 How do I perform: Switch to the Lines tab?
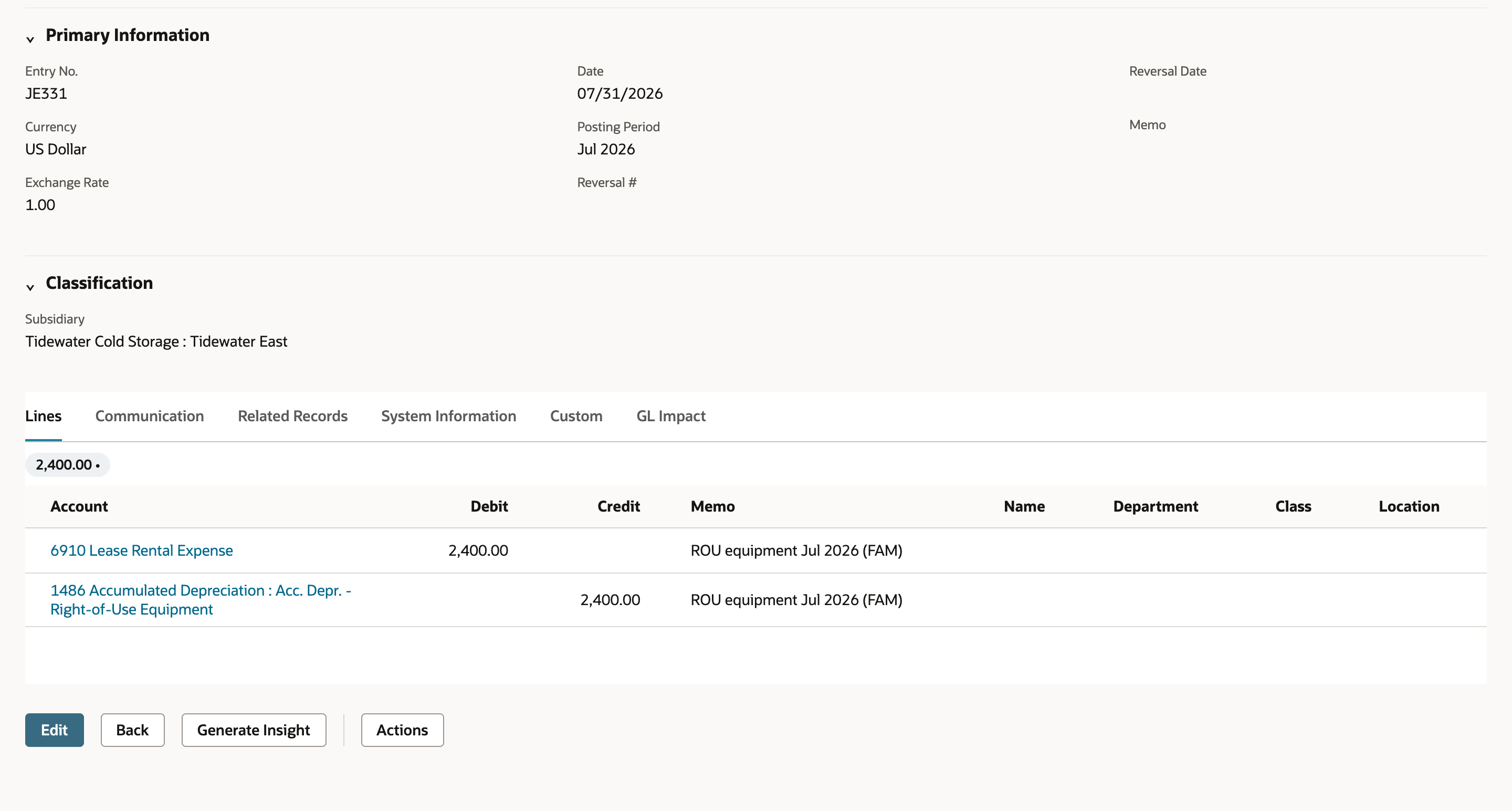pyautogui.click(x=44, y=416)
